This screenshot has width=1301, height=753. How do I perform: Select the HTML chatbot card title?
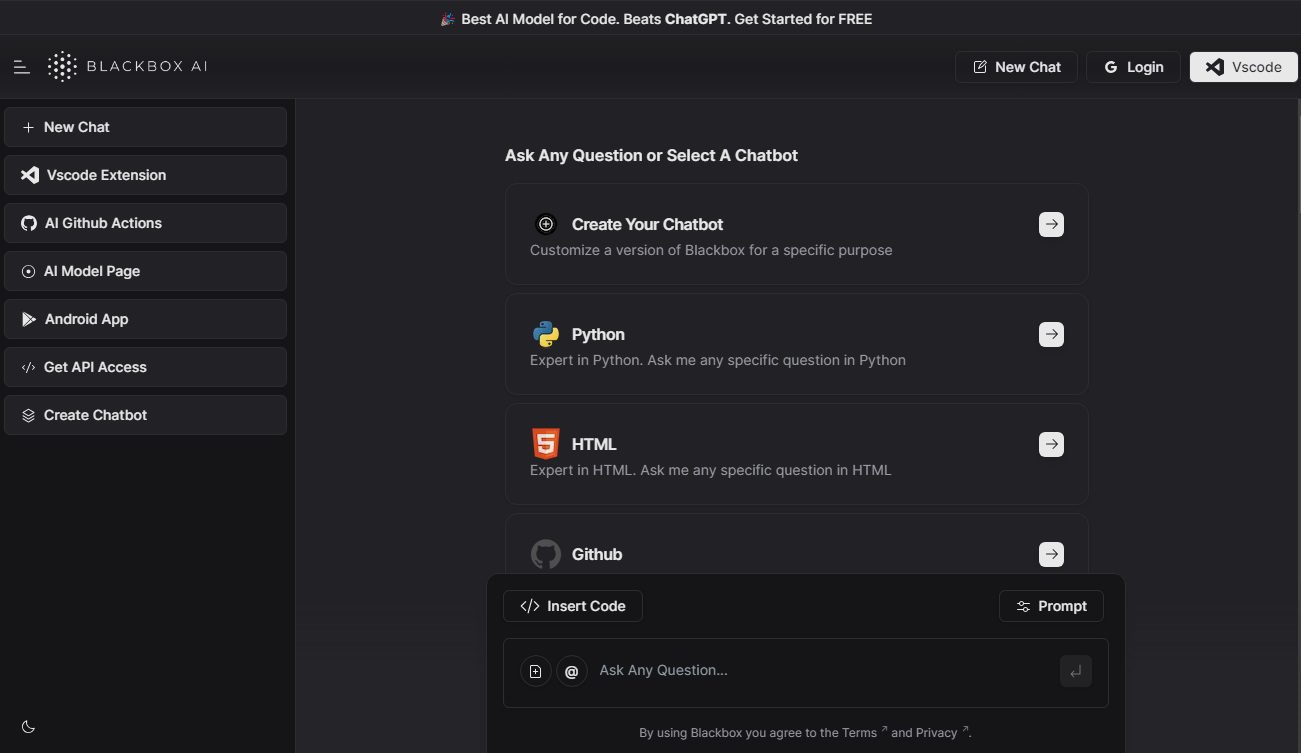tap(594, 444)
